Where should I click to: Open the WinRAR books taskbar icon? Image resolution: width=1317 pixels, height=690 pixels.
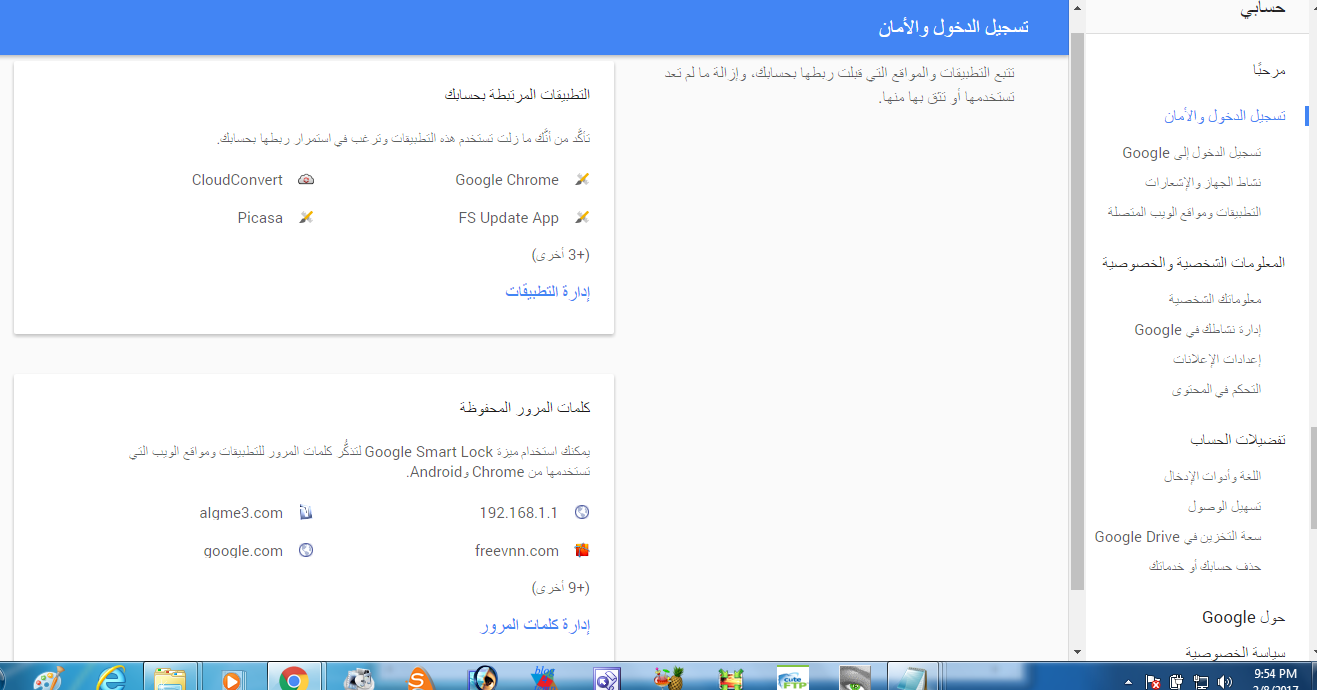tap(731, 678)
